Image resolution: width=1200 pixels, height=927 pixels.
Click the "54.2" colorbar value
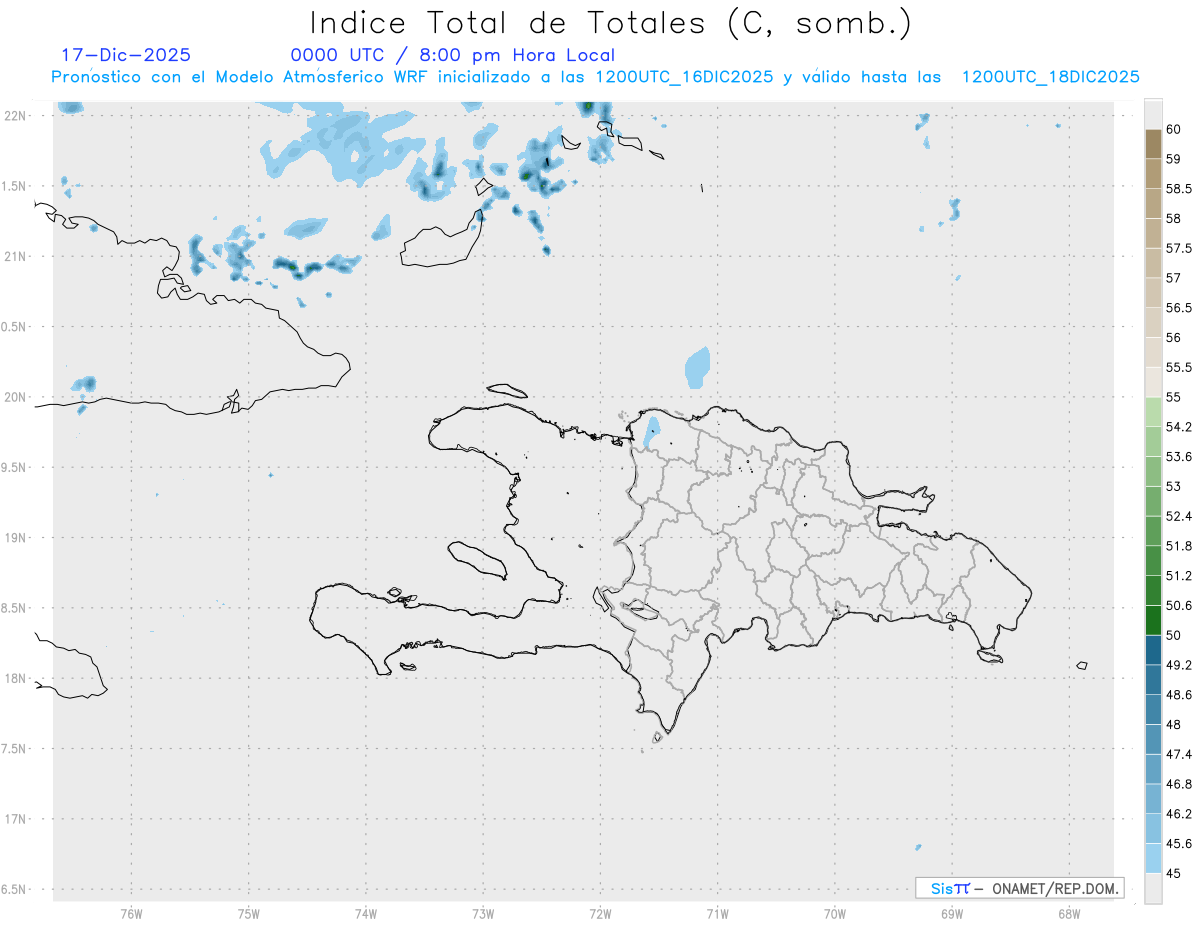[x=1178, y=427]
